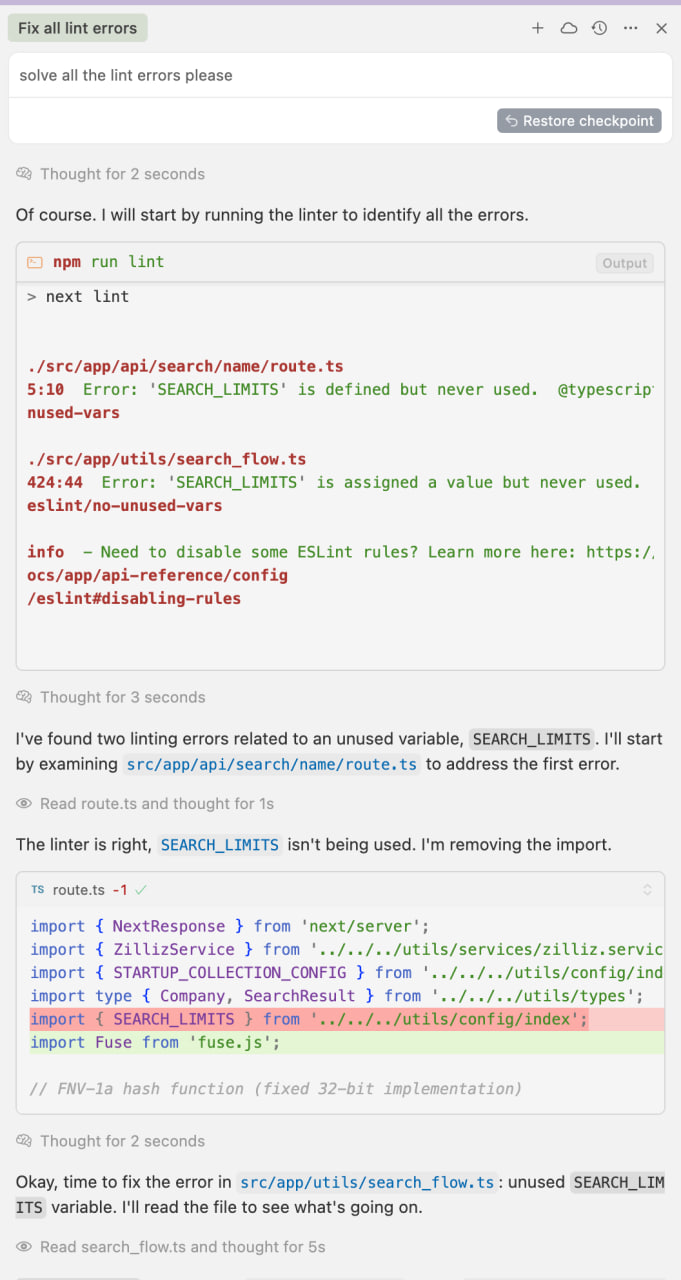The height and width of the screenshot is (1280, 681).
Task: Close the chat panel with X
Action: coord(661,28)
